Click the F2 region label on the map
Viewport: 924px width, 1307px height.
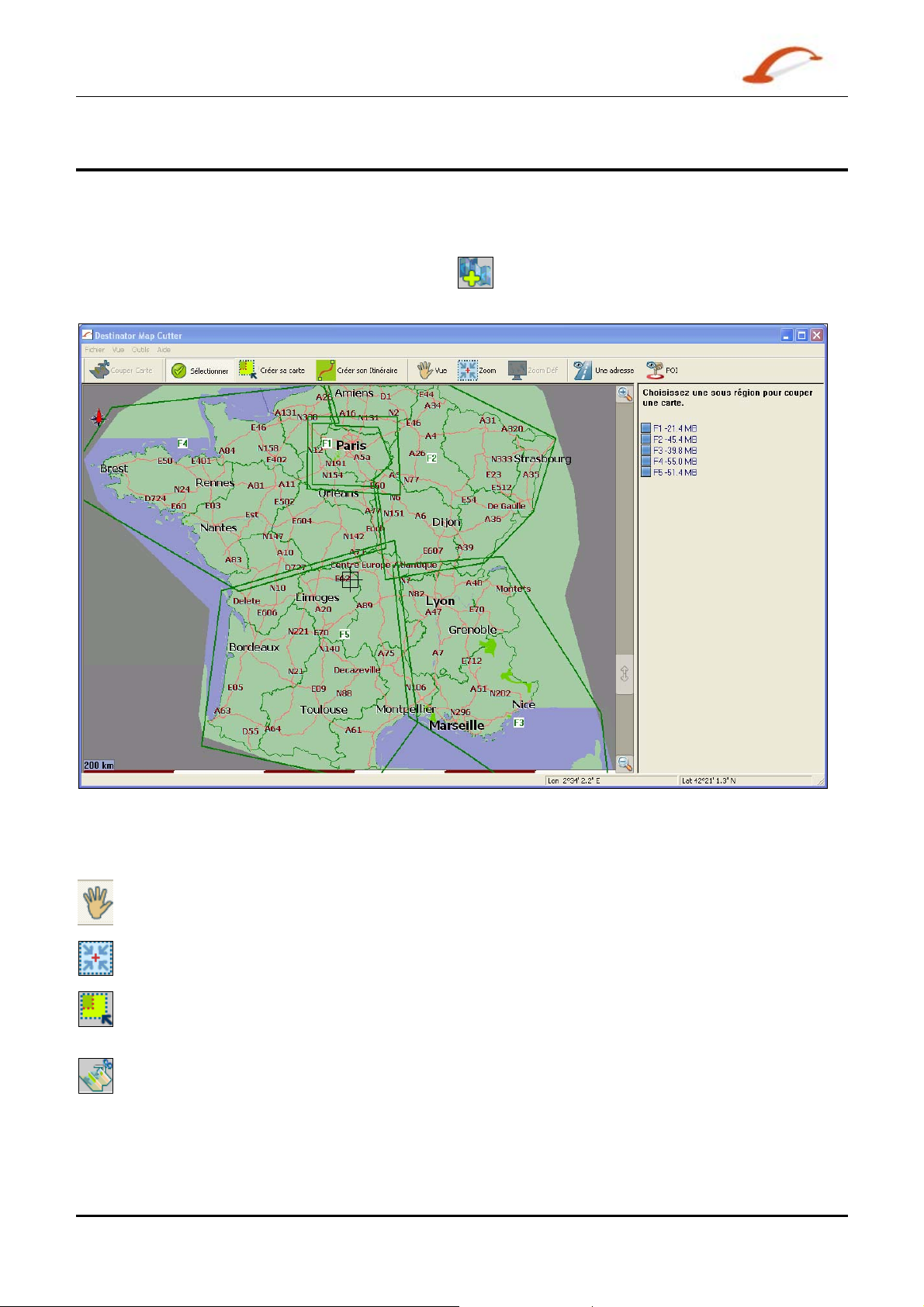pos(431,458)
